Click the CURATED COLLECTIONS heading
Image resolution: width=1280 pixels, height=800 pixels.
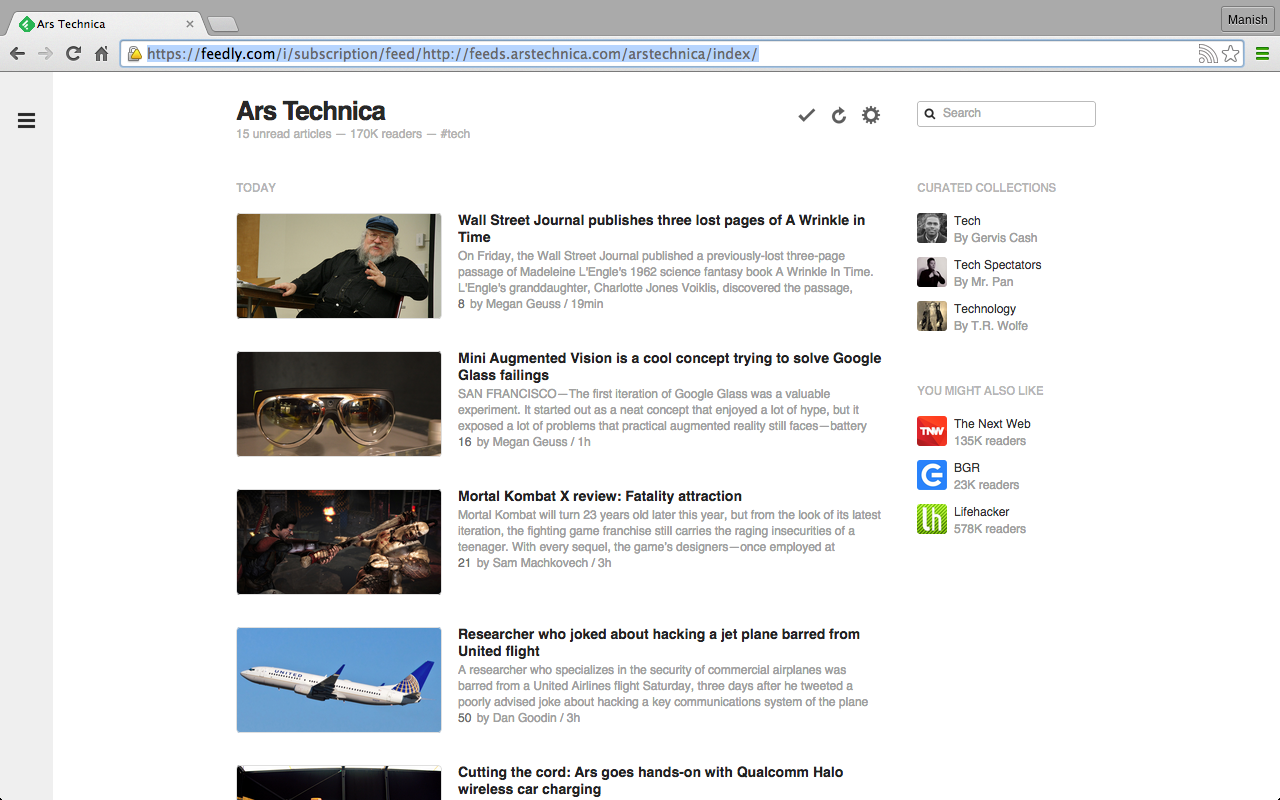986,188
